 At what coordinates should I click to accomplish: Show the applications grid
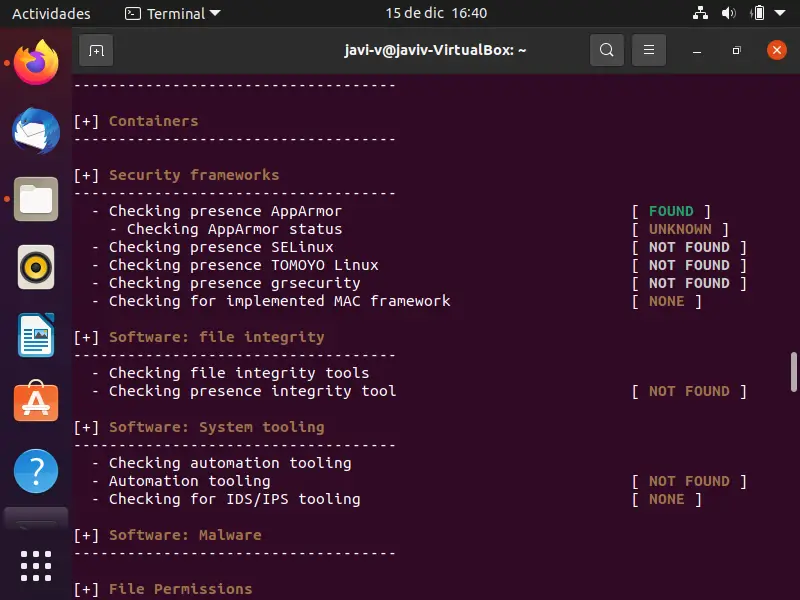pos(36,565)
